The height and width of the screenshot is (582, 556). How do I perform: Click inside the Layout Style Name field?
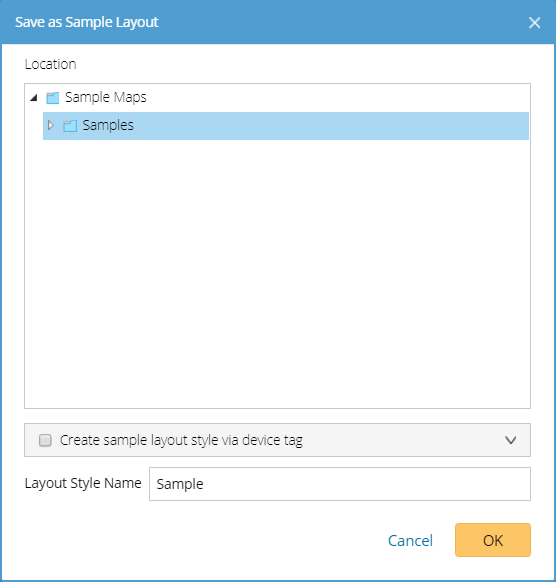point(340,484)
